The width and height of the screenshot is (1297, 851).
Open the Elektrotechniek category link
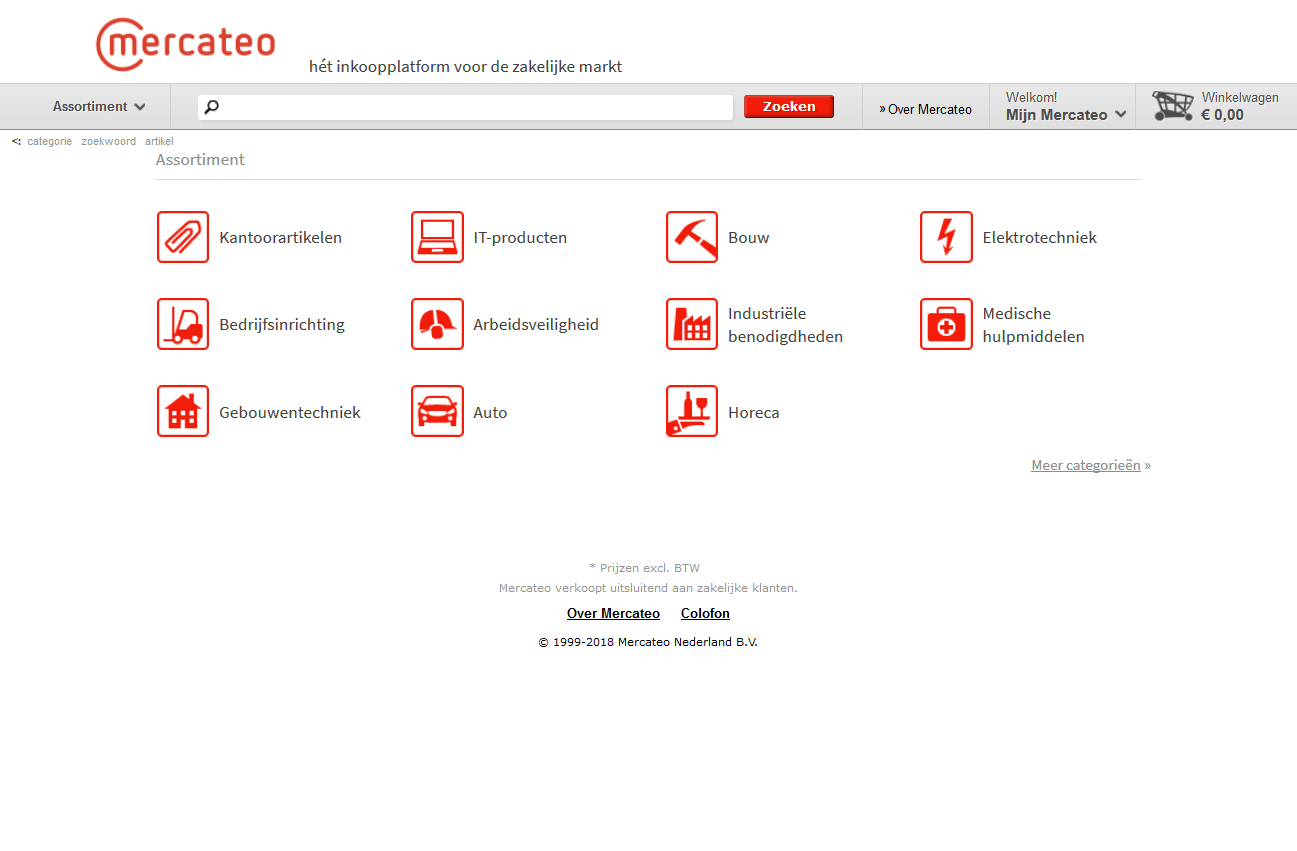[1040, 238]
